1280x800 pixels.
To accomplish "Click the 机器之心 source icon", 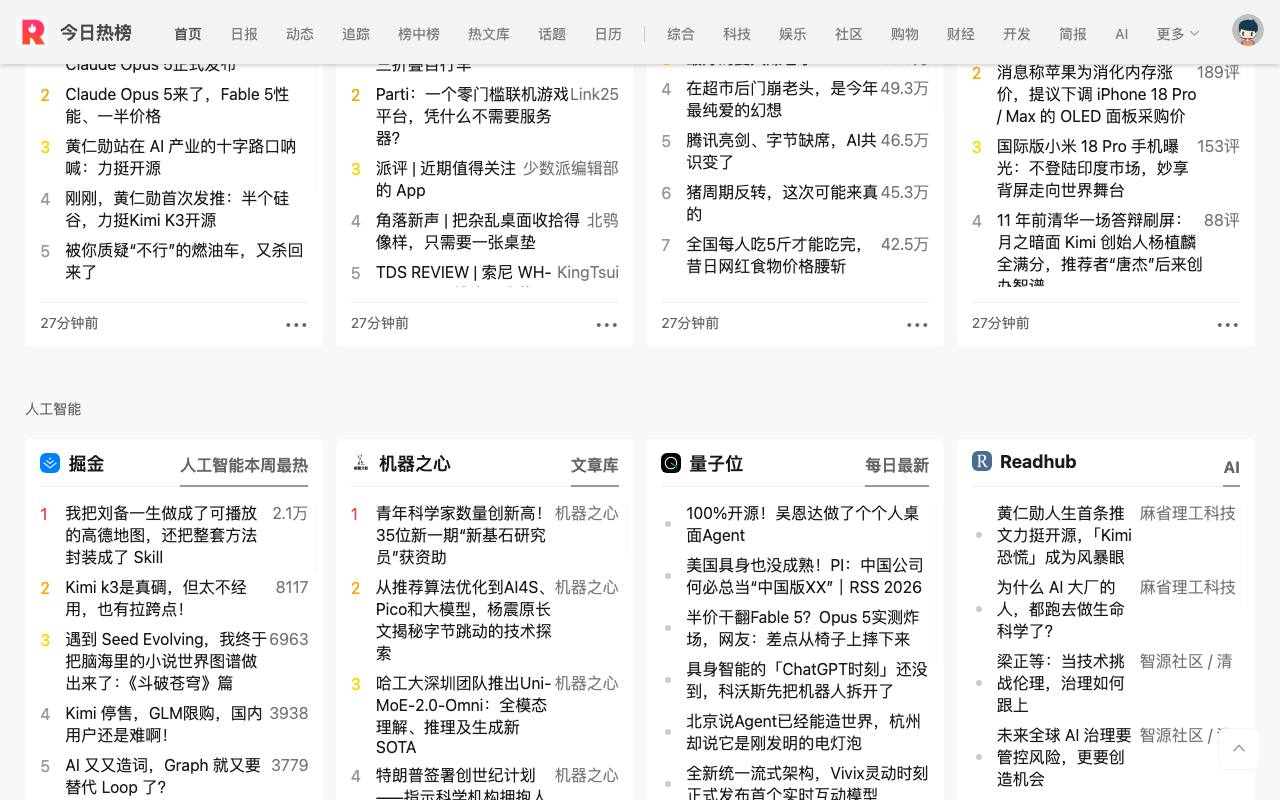I will [x=361, y=463].
